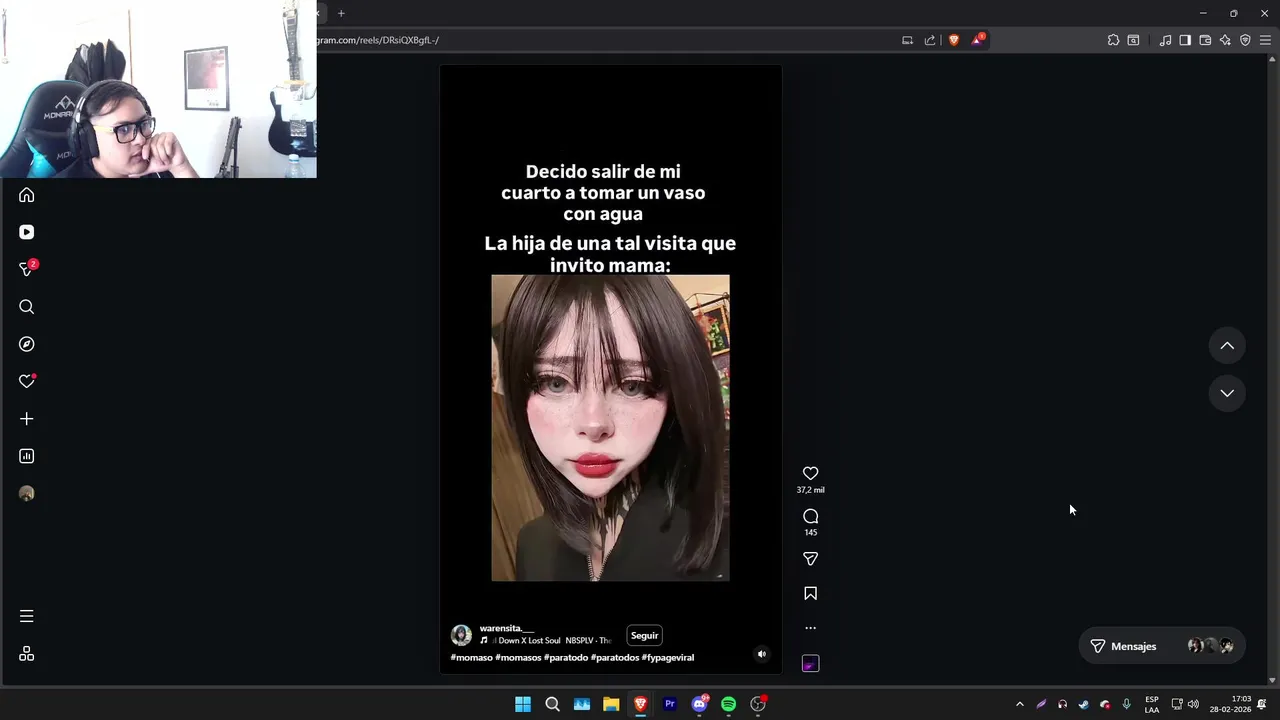Toggle the browser sidebar panel

[1185, 40]
